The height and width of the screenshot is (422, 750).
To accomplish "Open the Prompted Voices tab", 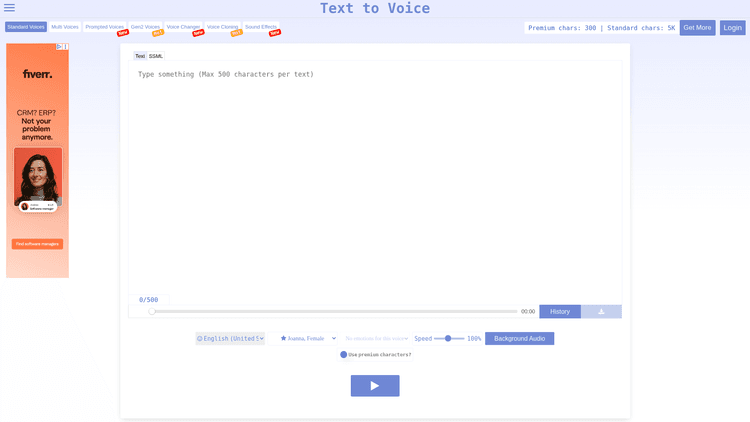I will [104, 27].
